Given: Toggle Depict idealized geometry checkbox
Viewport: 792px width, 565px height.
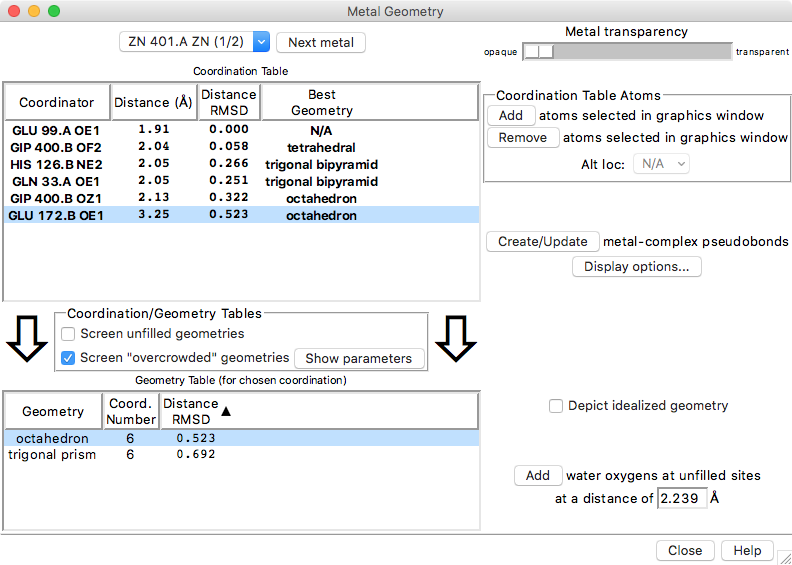Looking at the screenshot, I should (556, 406).
